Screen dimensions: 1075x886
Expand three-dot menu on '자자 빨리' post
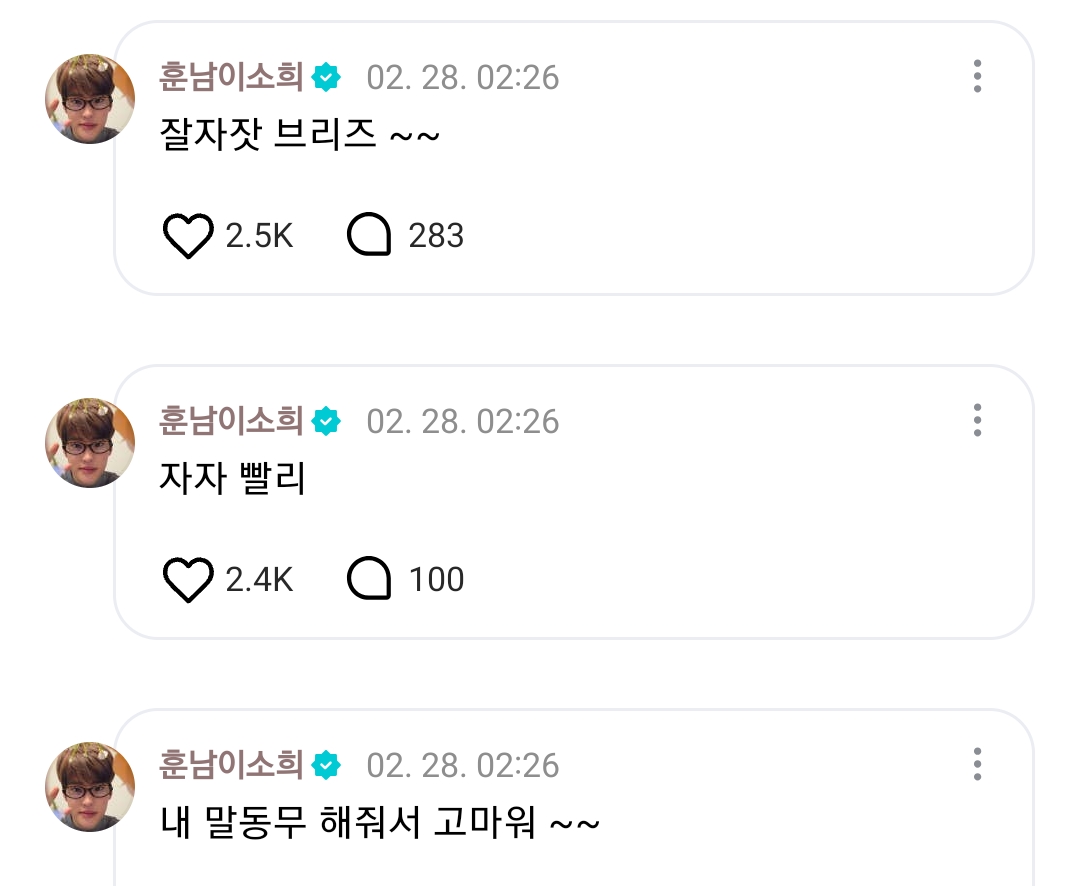[x=977, y=421]
